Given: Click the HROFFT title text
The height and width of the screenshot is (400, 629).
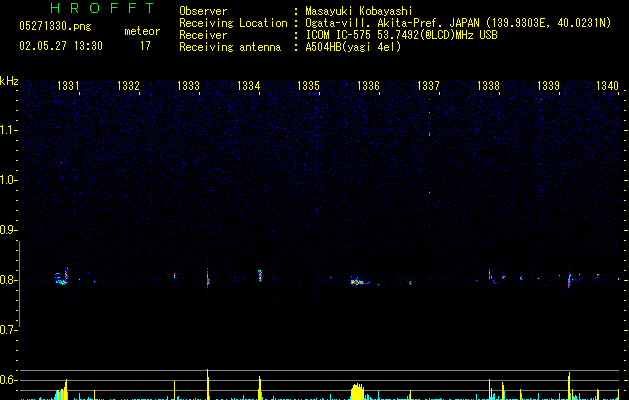Looking at the screenshot, I should coord(102,8).
